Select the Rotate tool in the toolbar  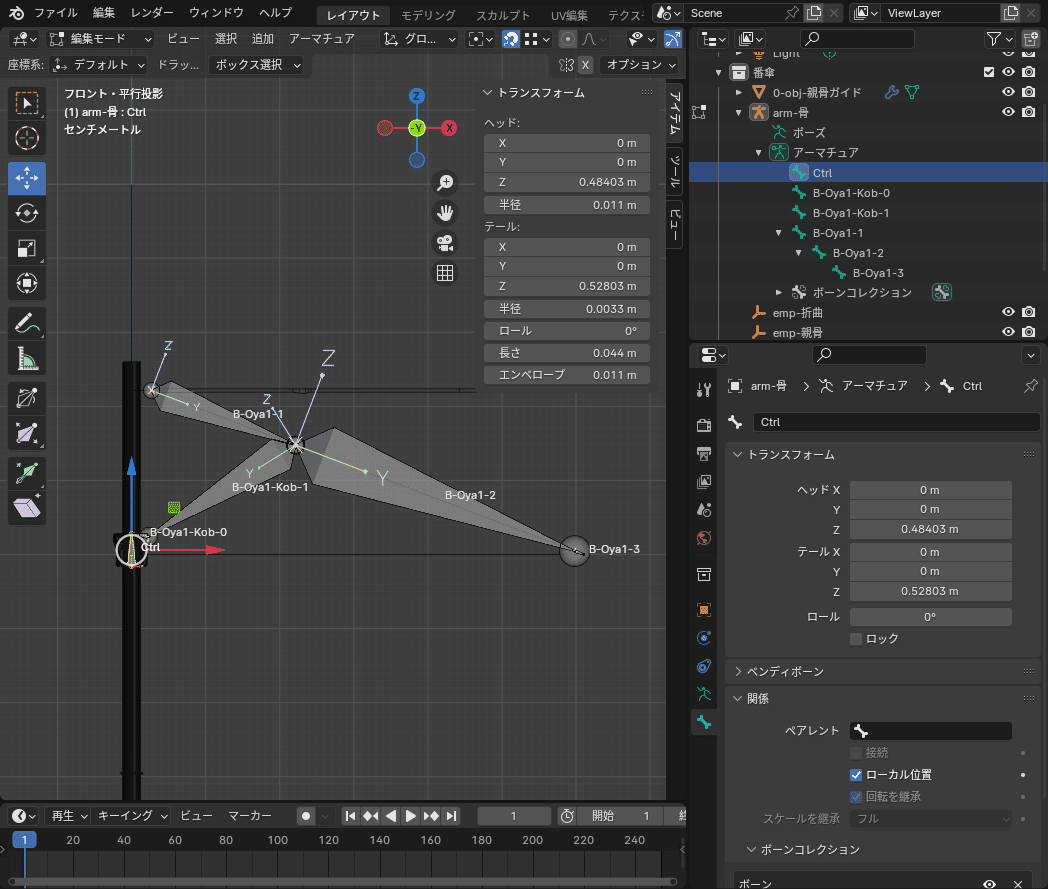point(27,213)
